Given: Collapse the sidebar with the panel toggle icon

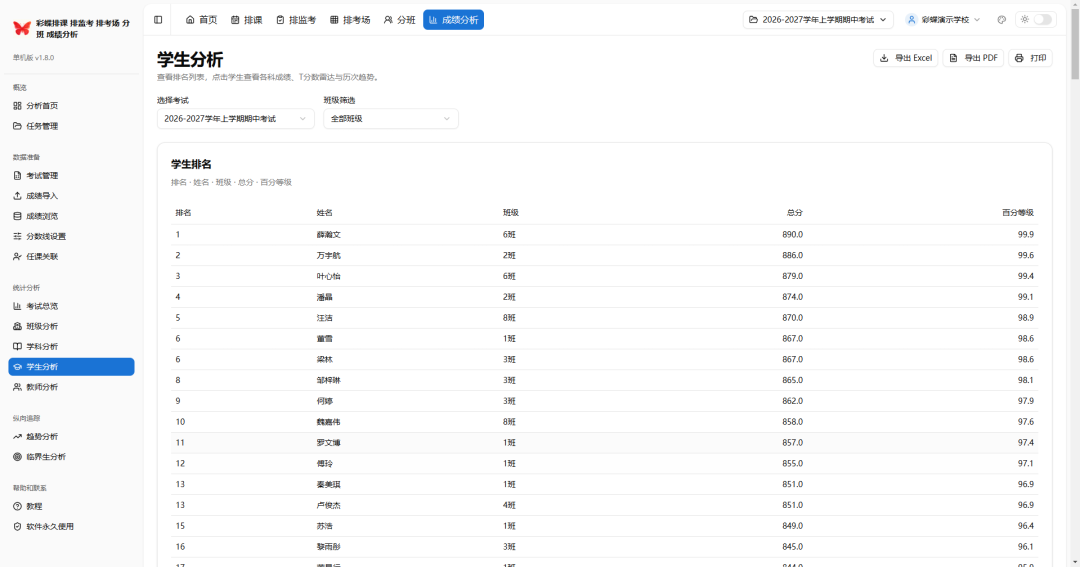Looking at the screenshot, I should [158, 20].
